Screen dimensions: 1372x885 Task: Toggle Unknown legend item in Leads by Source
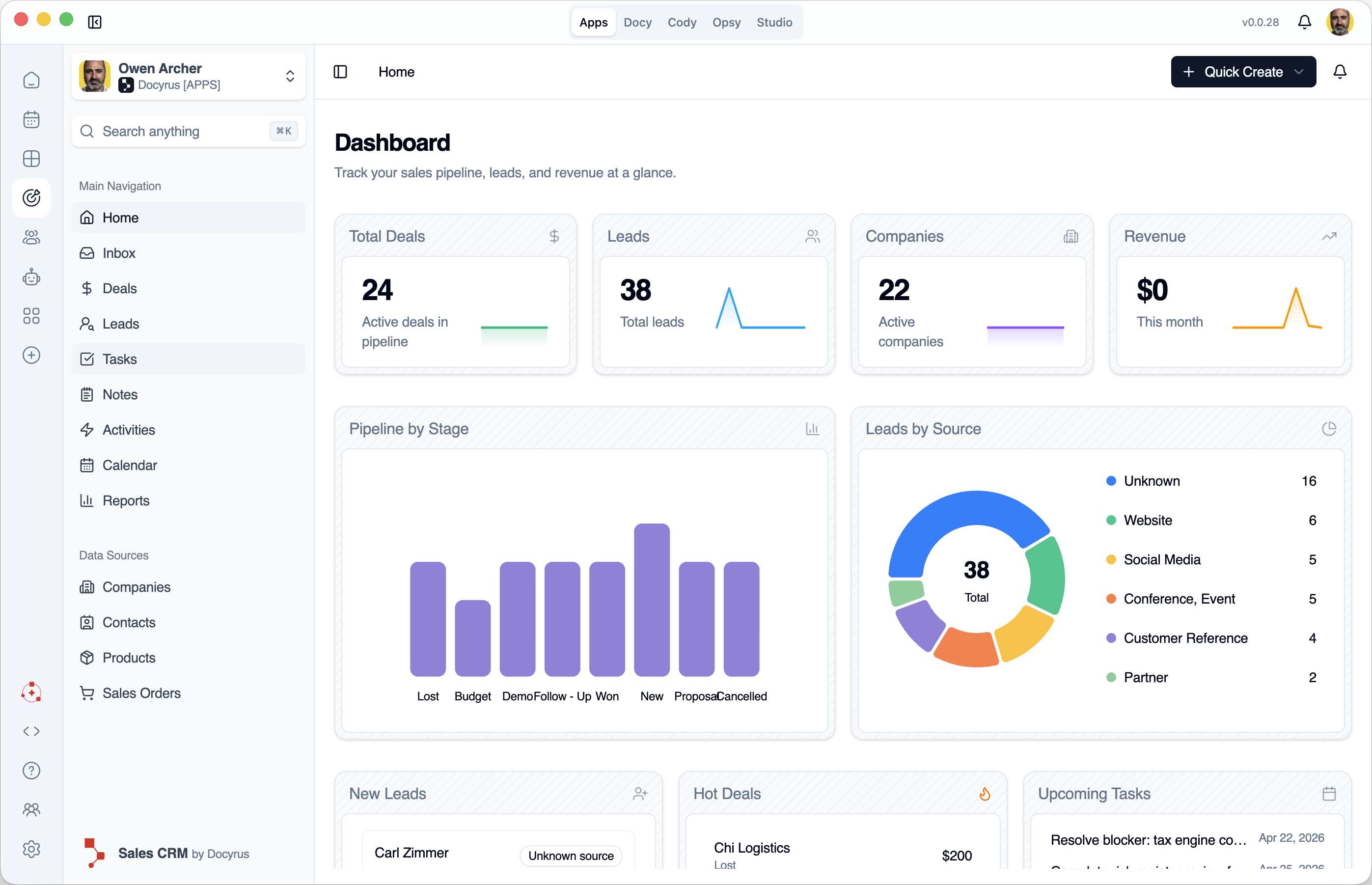[x=1151, y=481]
